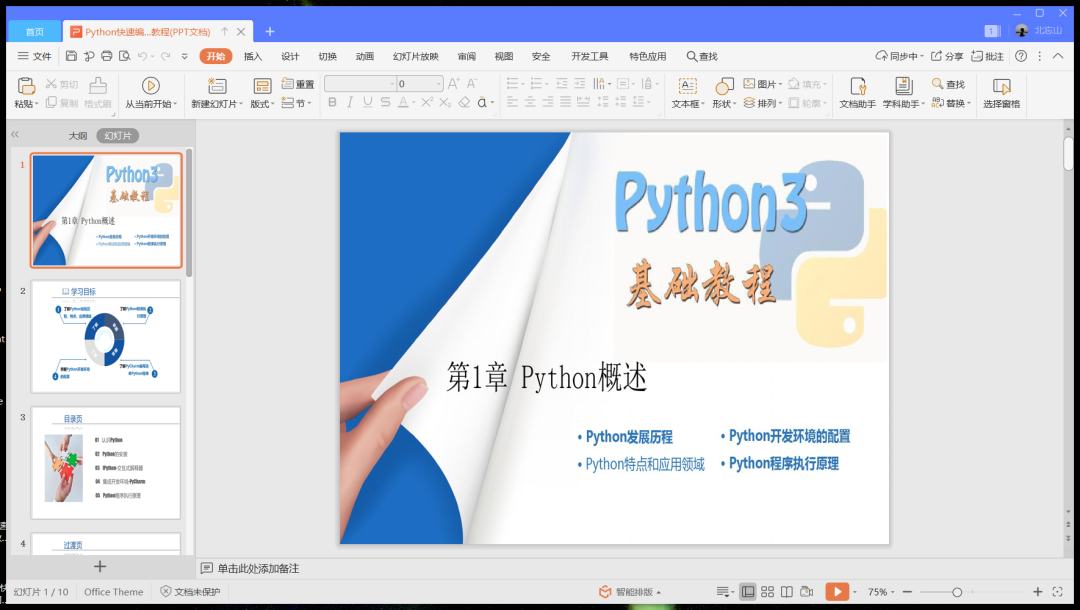The width and height of the screenshot is (1080, 610).
Task: Open the 插入 ribbon tab
Action: point(253,56)
